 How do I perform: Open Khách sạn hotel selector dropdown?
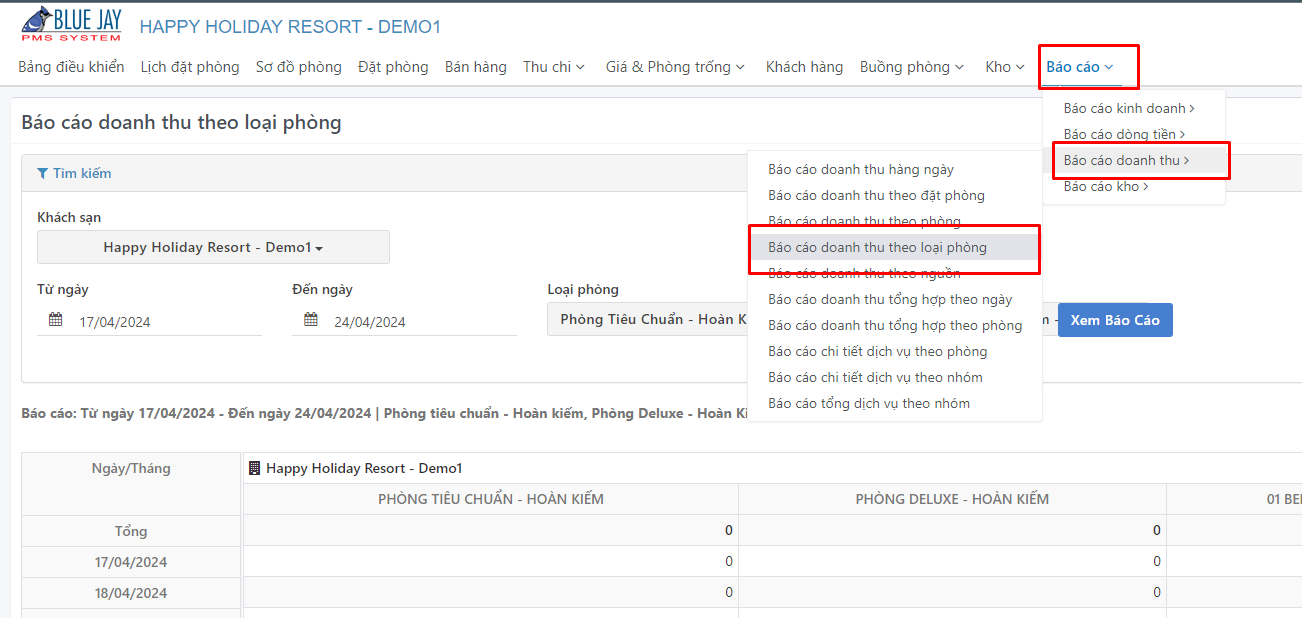(x=213, y=247)
